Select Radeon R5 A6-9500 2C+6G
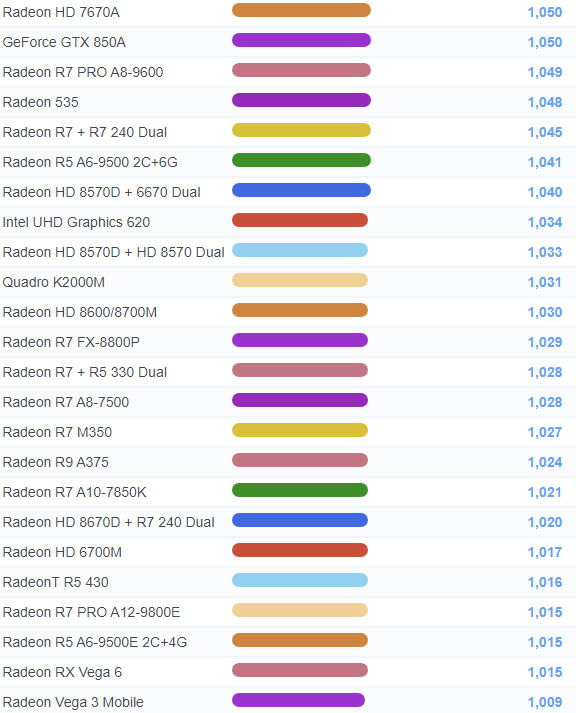Screen dimensions: 576x713 point(90,162)
